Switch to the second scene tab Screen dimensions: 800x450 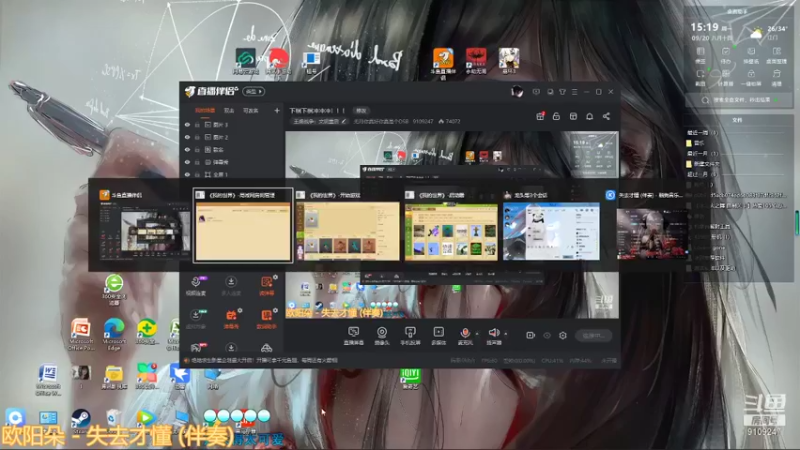pos(229,110)
